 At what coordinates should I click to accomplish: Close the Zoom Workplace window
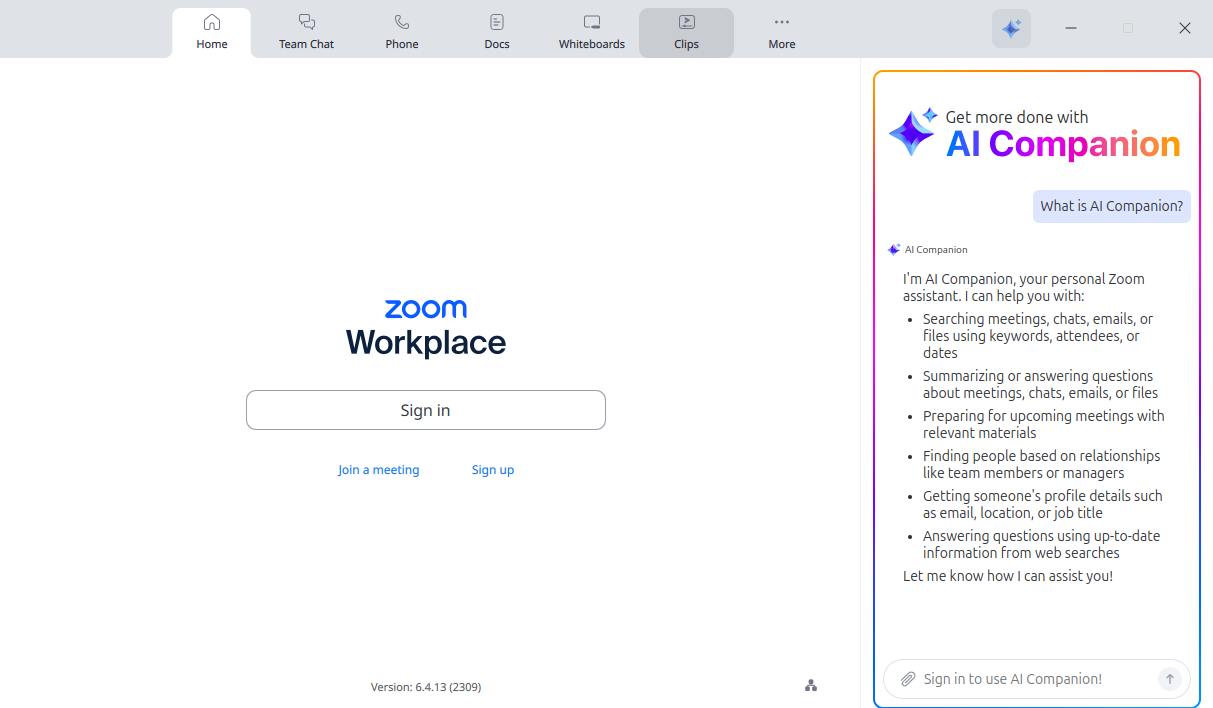1185,28
